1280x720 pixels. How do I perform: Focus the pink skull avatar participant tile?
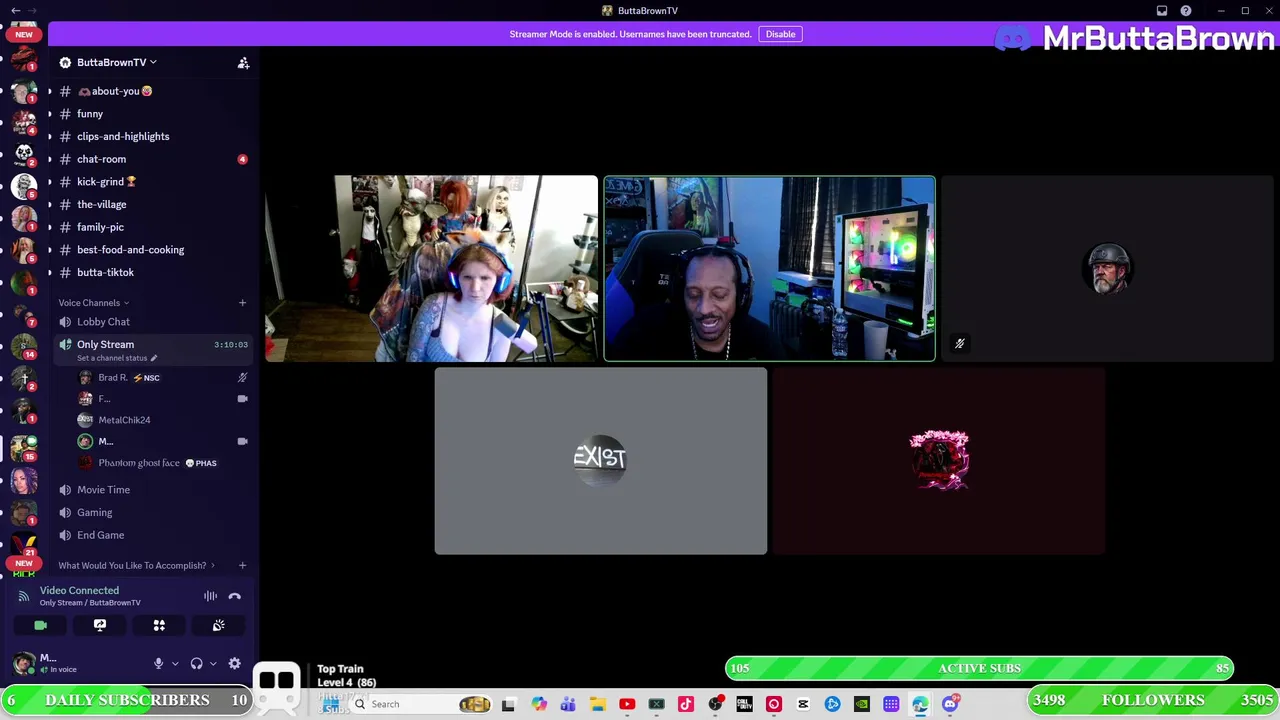[x=939, y=461]
